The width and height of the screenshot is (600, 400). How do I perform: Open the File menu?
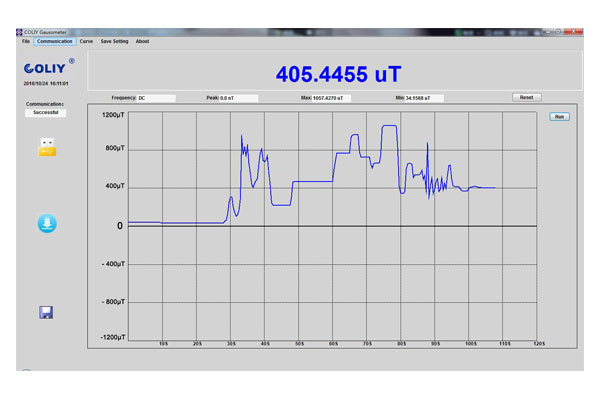[x=26, y=41]
